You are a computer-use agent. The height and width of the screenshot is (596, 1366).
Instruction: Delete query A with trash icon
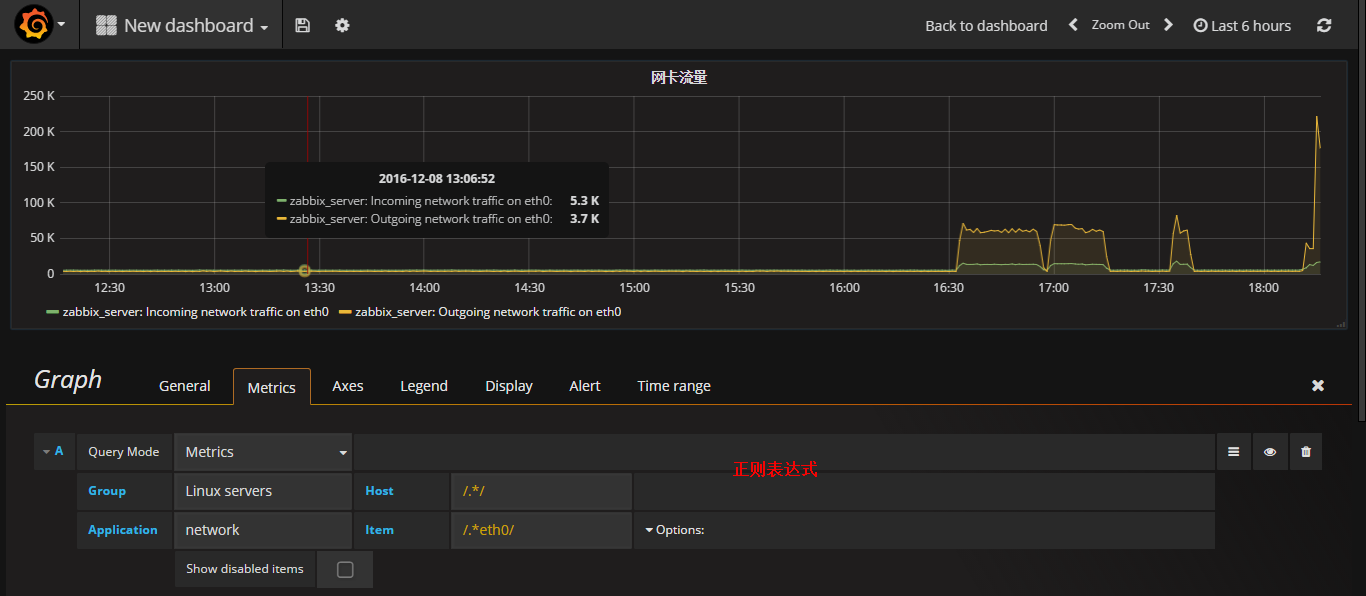click(1306, 452)
